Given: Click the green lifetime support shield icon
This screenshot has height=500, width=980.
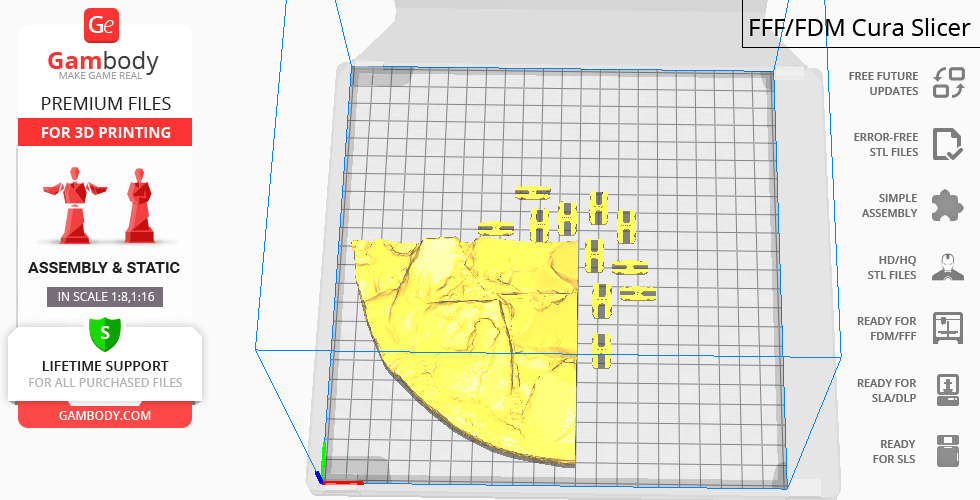Looking at the screenshot, I should pyautogui.click(x=104, y=331).
